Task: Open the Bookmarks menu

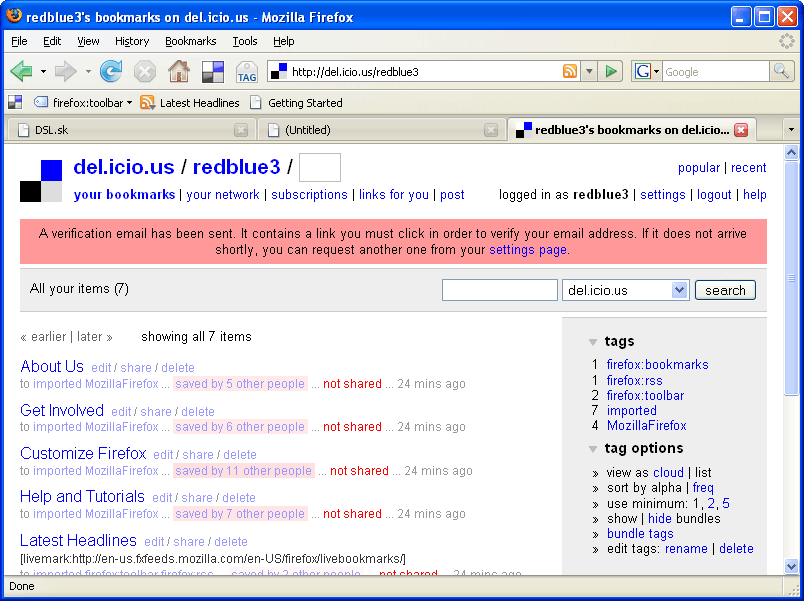Action: [191, 41]
